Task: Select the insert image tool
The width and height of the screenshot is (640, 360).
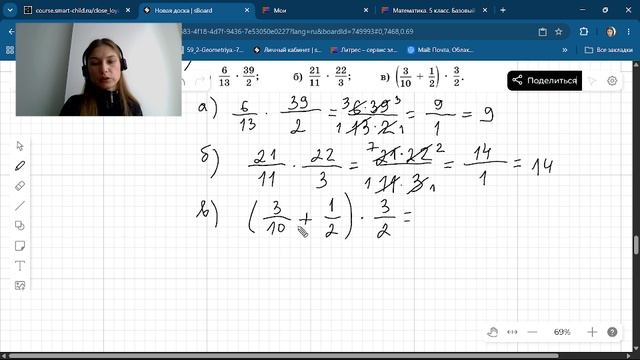Action: pos(20,285)
